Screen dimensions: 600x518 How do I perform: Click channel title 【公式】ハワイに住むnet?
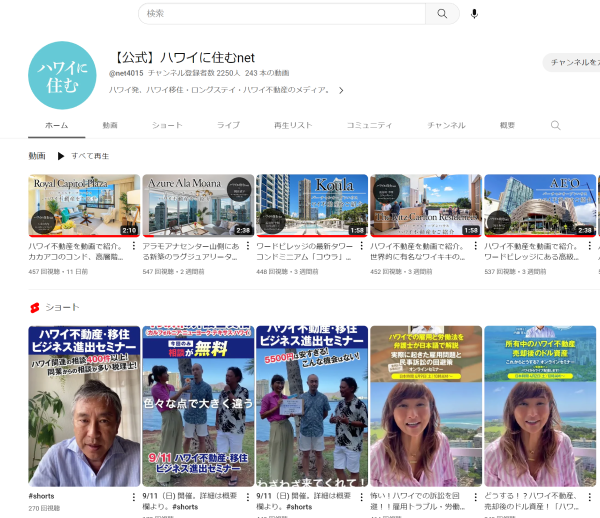click(184, 58)
